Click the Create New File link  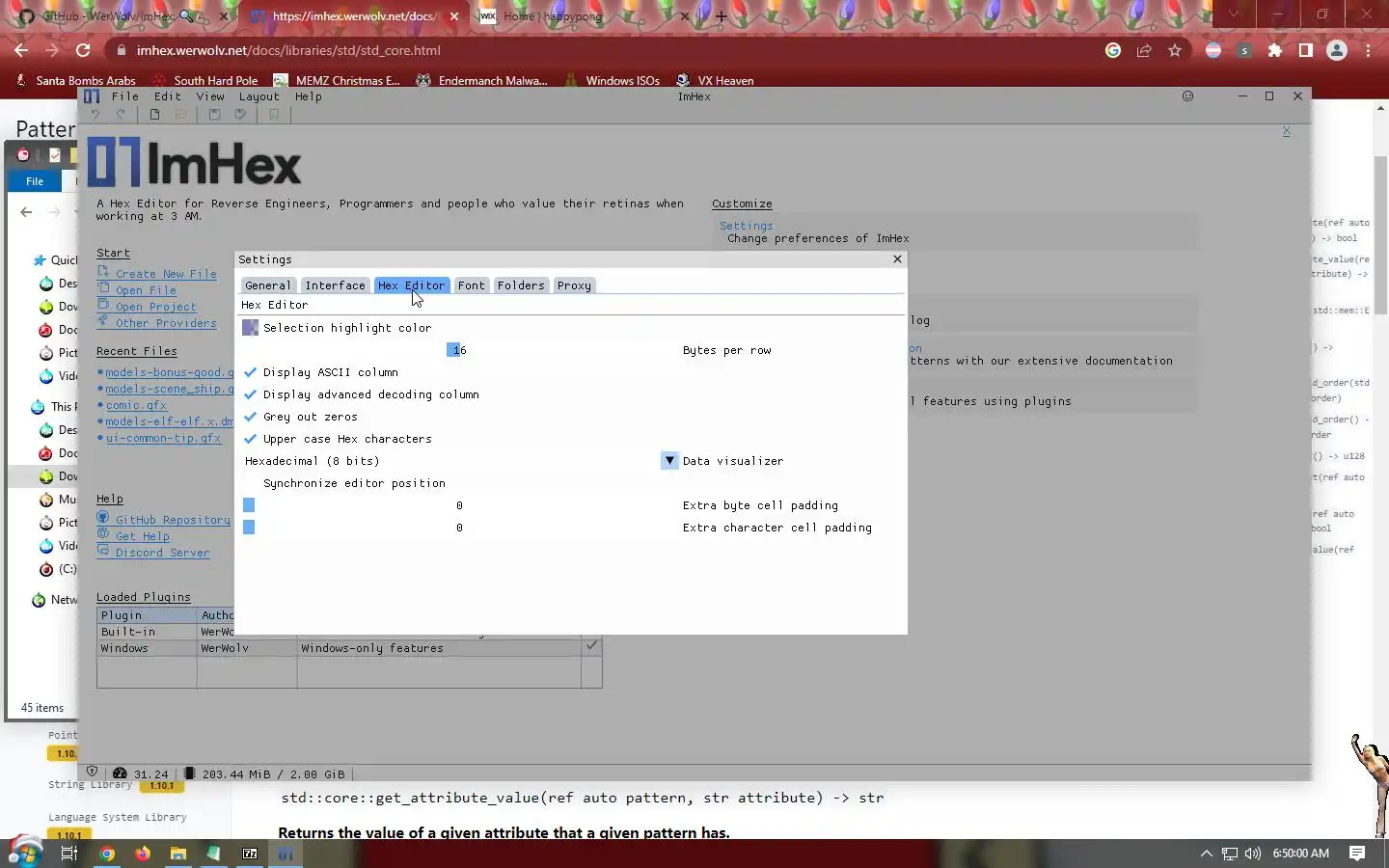[x=166, y=274]
